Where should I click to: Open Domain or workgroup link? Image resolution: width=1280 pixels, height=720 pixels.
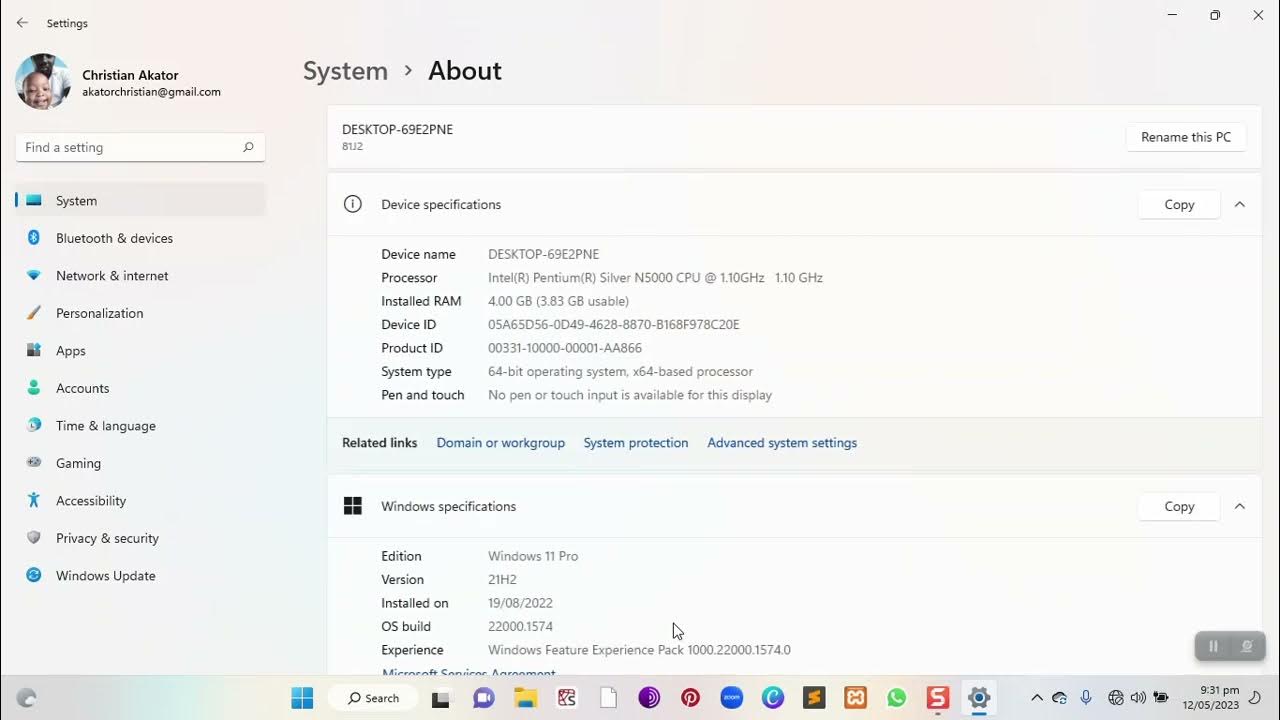point(500,443)
